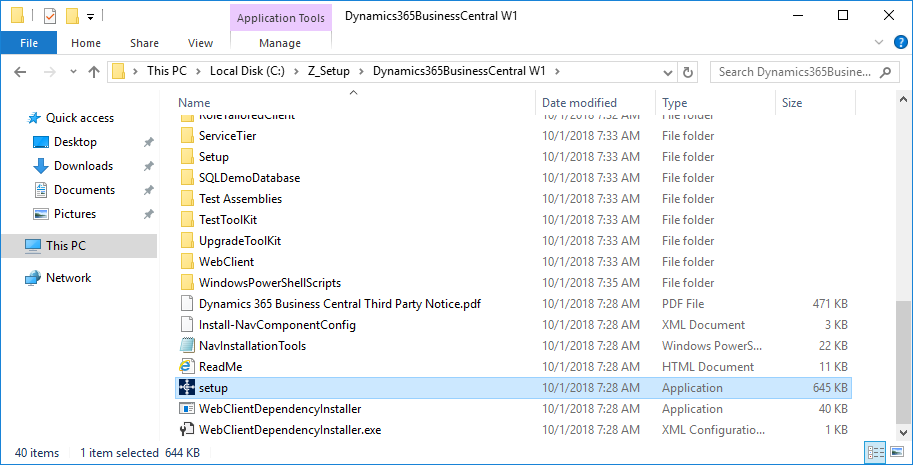This screenshot has width=913, height=465.
Task: Click the Application Tools contextual tab
Action: [x=281, y=17]
